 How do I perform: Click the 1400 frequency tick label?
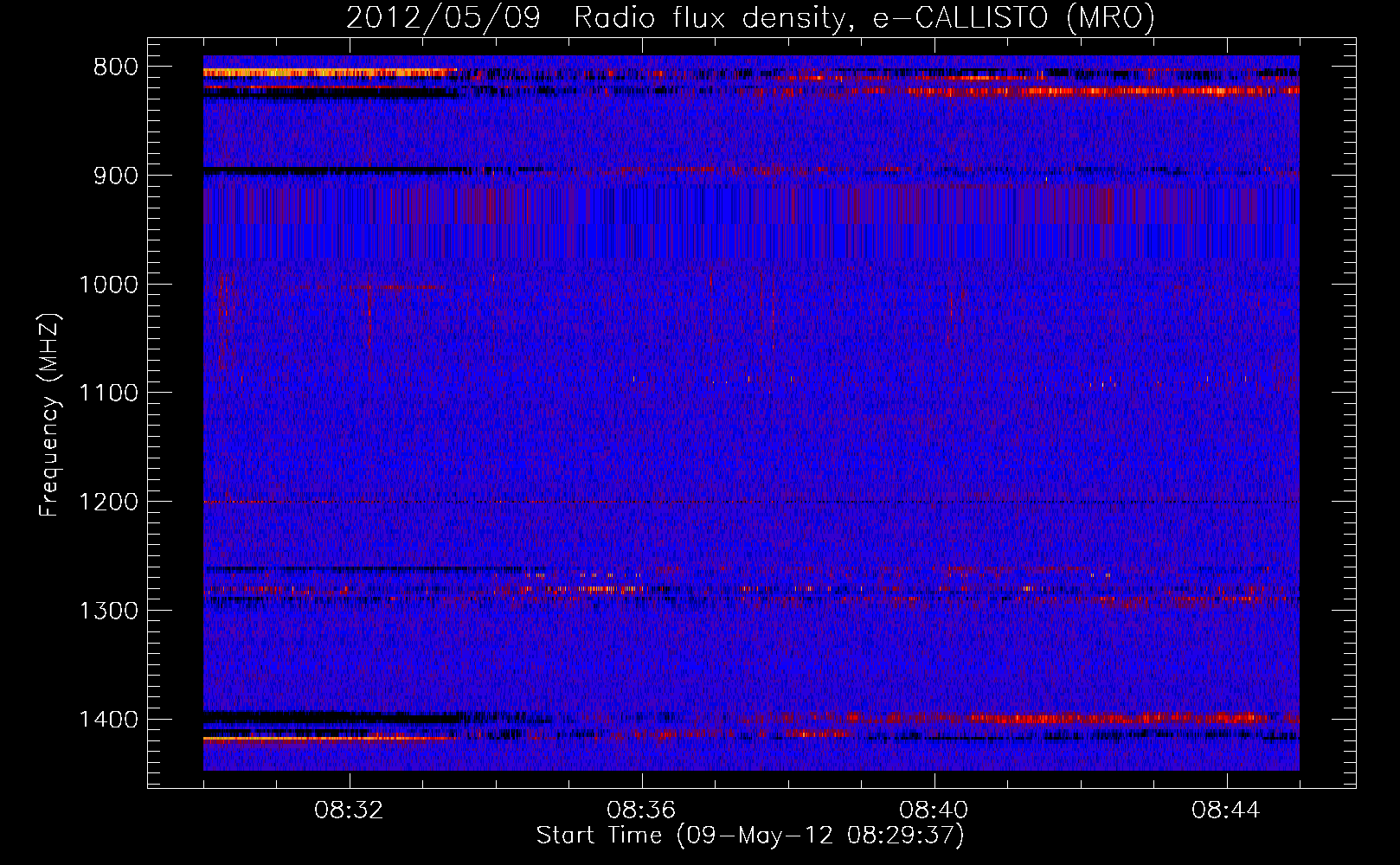109,720
